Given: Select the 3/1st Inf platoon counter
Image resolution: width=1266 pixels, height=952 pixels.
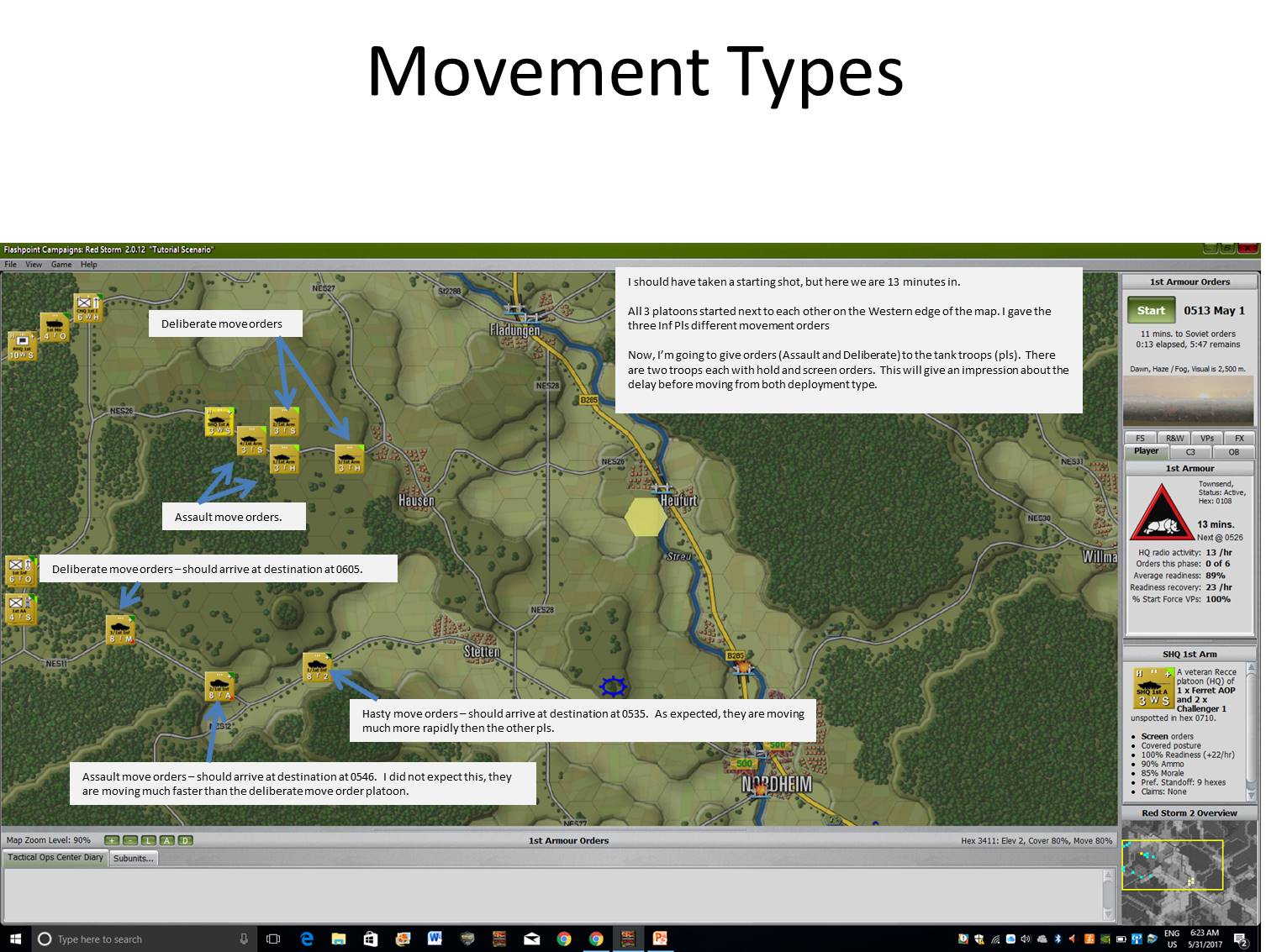Looking at the screenshot, I should (120, 629).
